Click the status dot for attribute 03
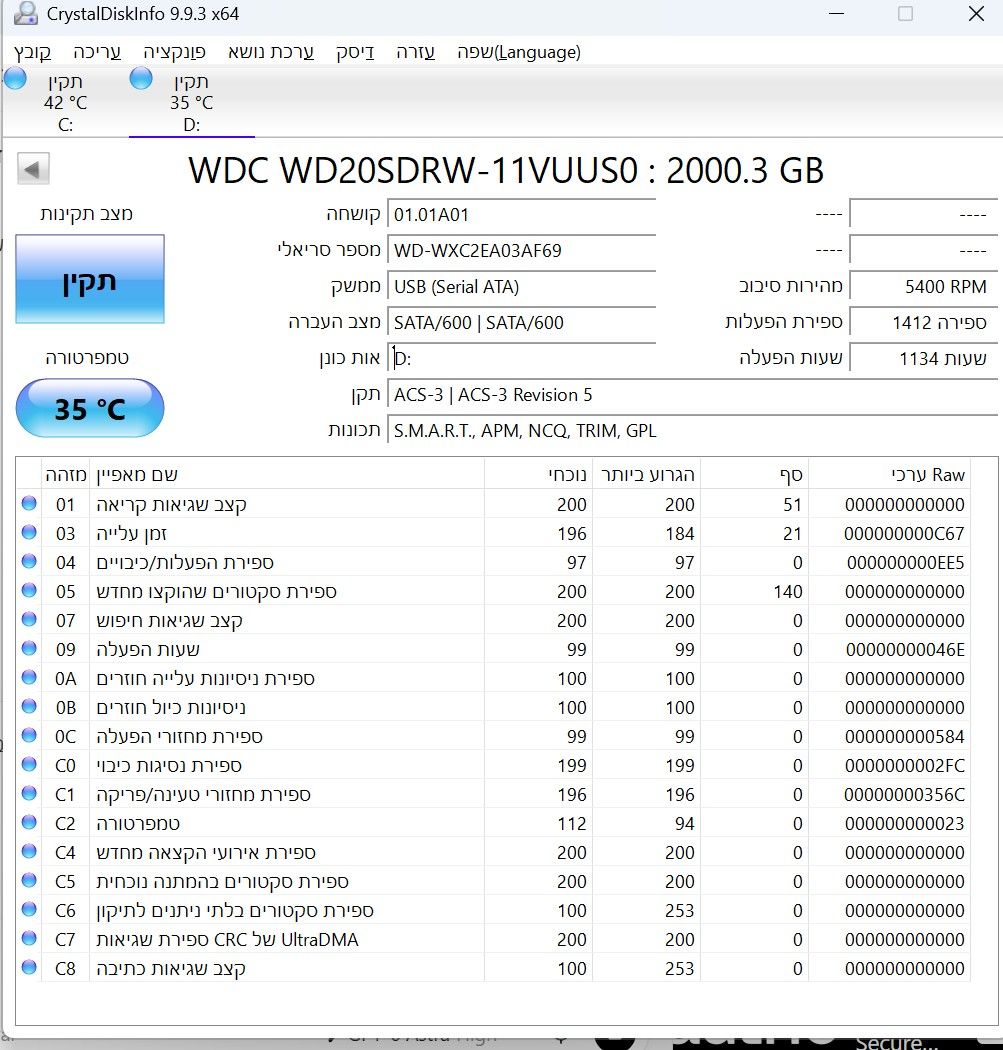Image resolution: width=1003 pixels, height=1050 pixels. [29, 532]
